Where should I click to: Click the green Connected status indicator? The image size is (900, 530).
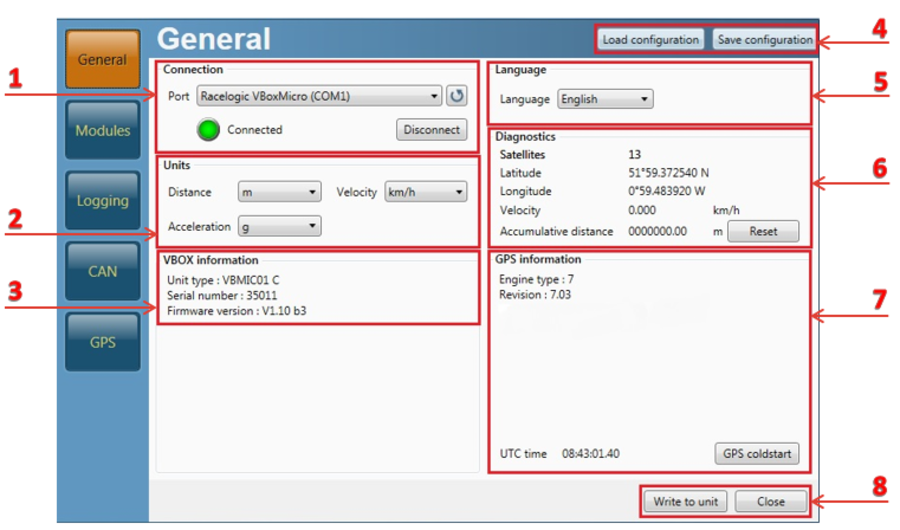[208, 129]
